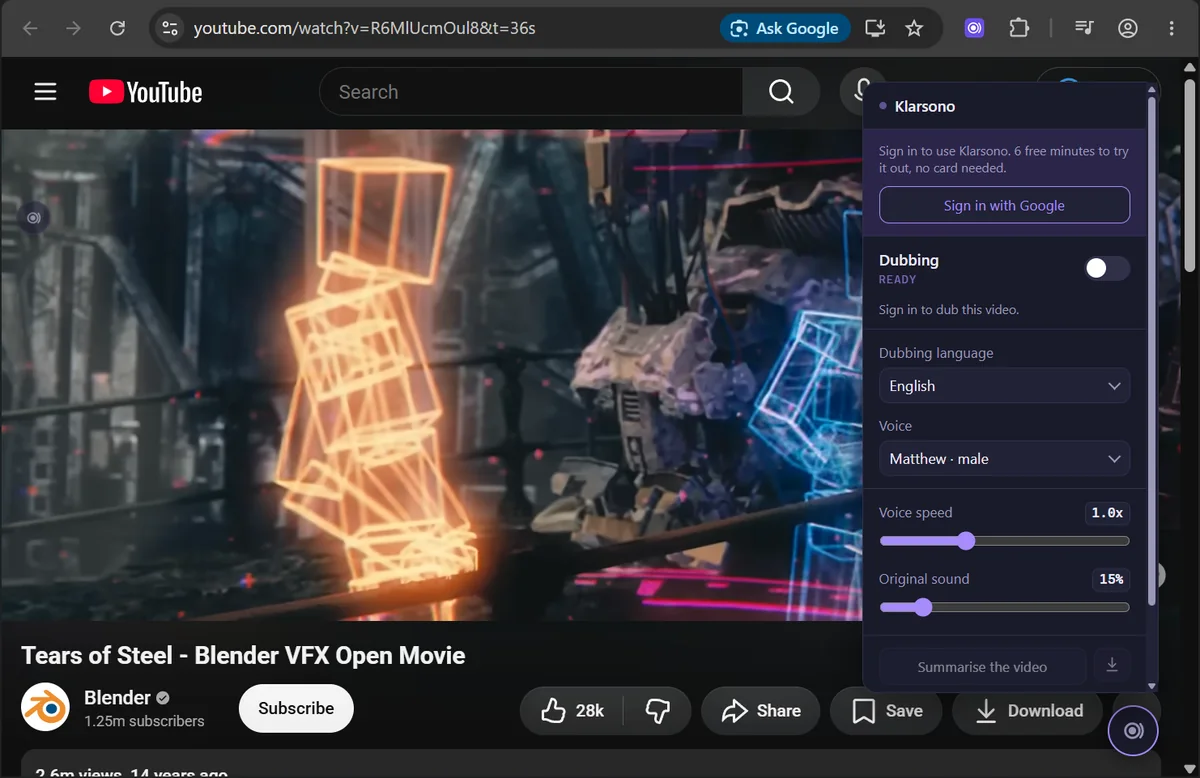Image resolution: width=1200 pixels, height=778 pixels.
Task: Bookmark this page with star icon
Action: [914, 28]
